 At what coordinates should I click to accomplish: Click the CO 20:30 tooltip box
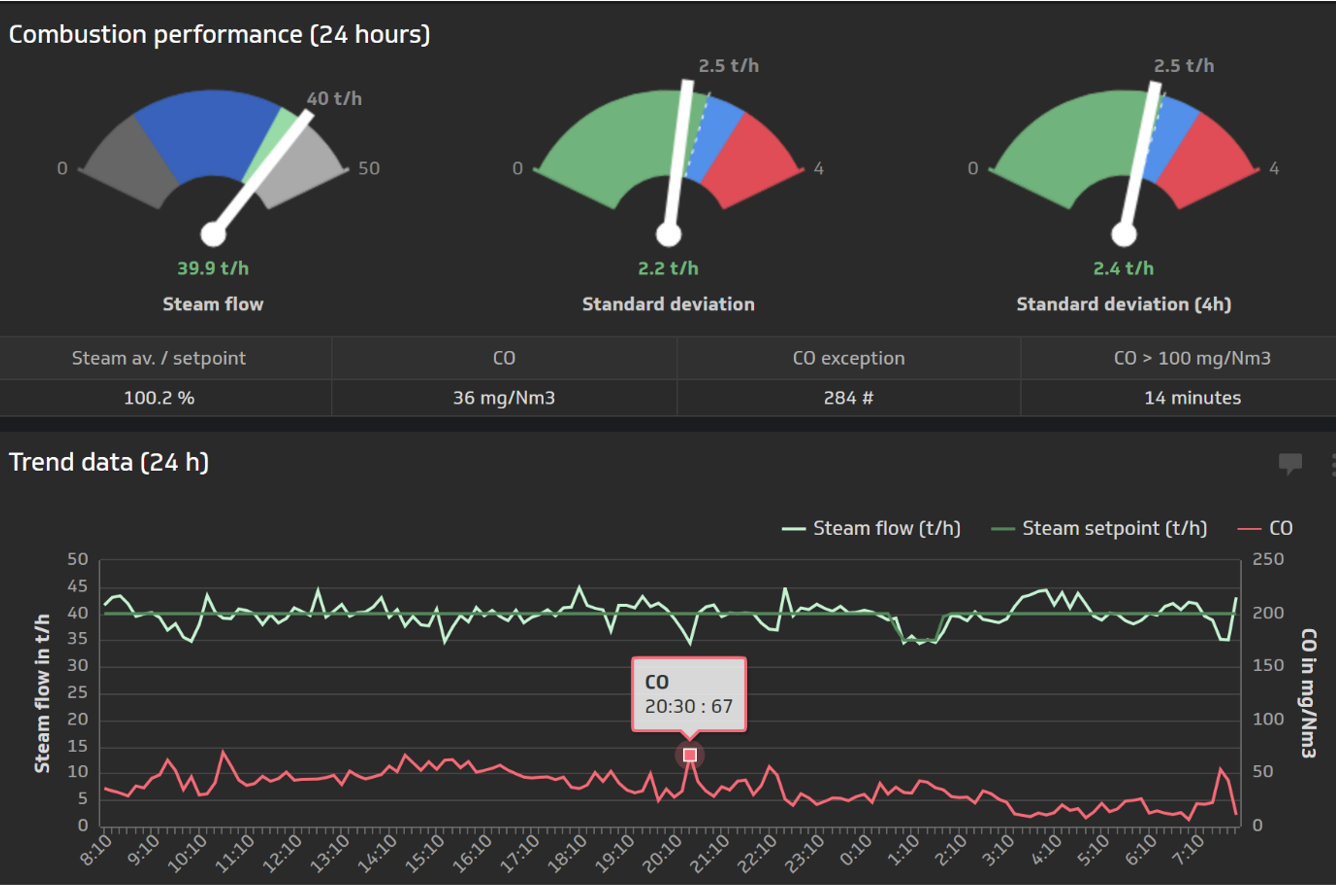tap(688, 696)
